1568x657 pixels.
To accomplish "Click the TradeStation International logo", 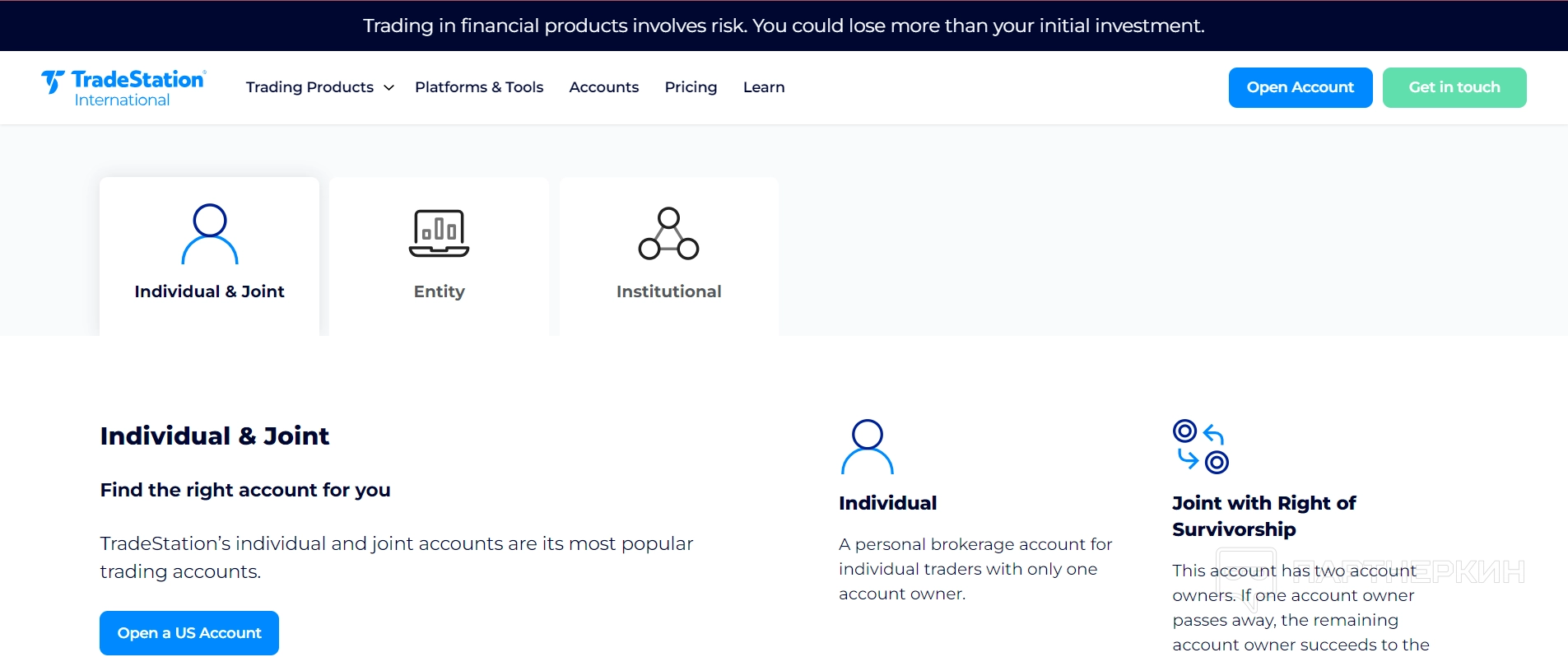I will click(123, 88).
